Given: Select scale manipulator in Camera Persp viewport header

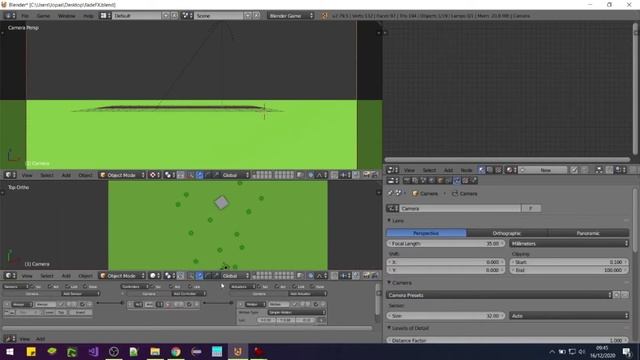Looking at the screenshot, I should click(216, 175).
